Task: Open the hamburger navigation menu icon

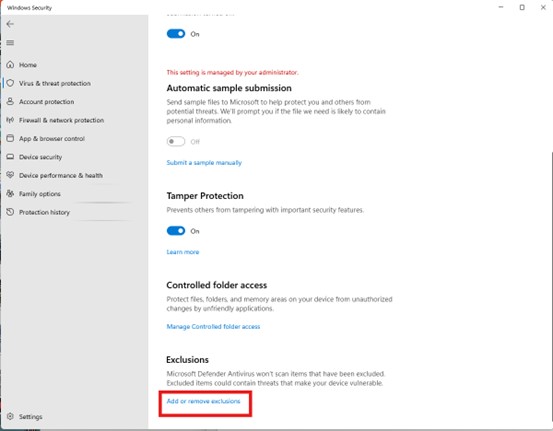Action: point(10,43)
